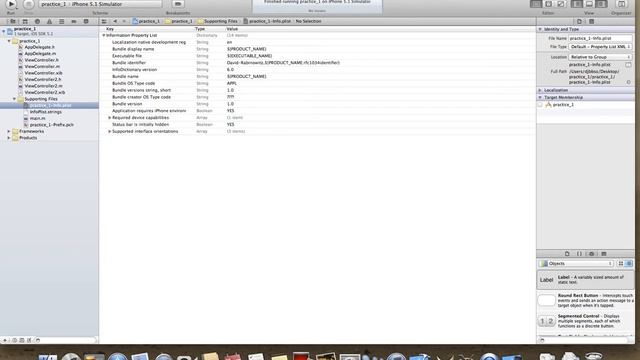This screenshot has width=640, height=360.
Task: Collapse the Identity and Type section
Action: click(540, 29)
